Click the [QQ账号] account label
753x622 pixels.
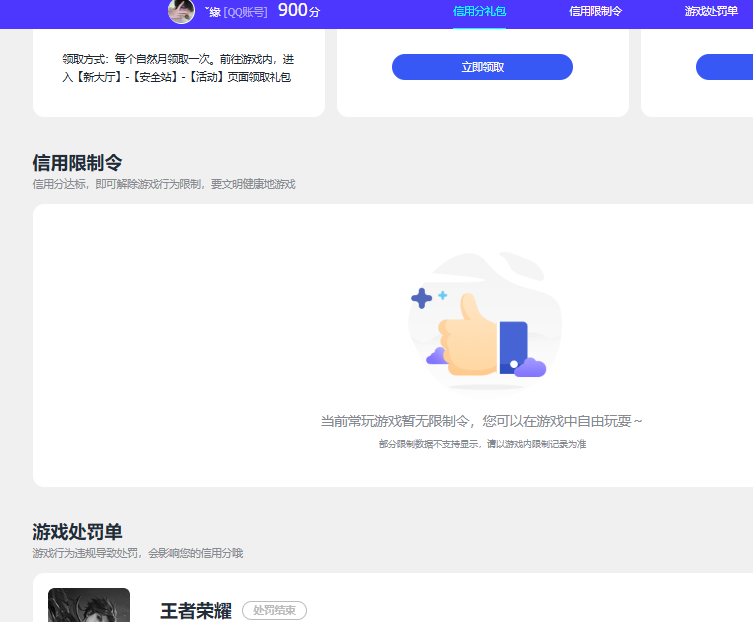(245, 12)
